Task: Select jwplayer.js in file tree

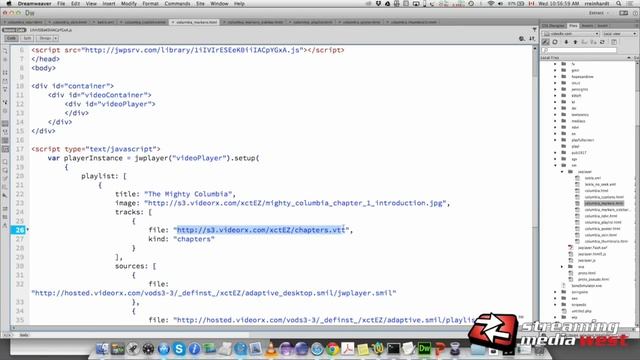Action: point(587,260)
